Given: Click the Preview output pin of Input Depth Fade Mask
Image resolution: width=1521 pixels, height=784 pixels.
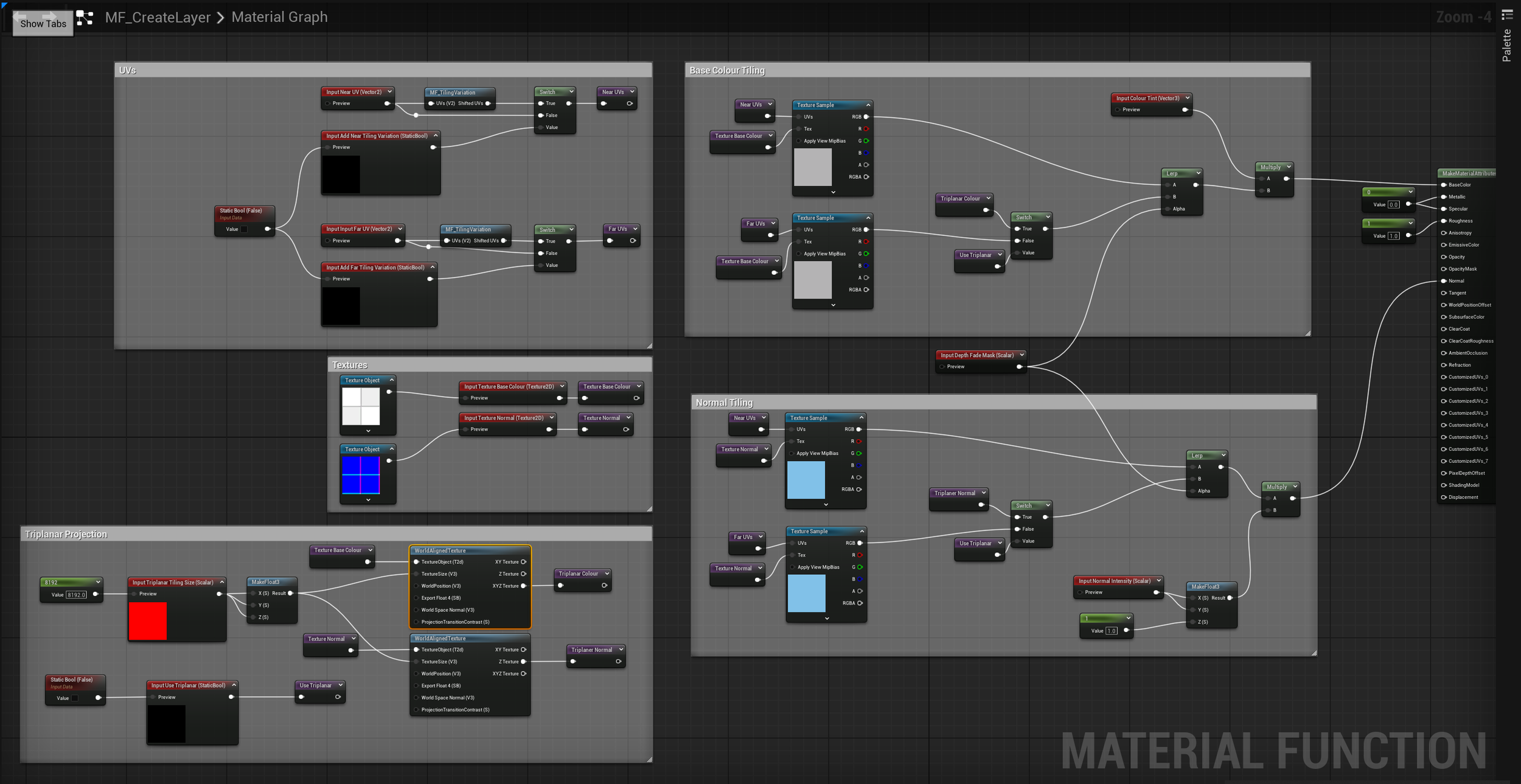Looking at the screenshot, I should click(1019, 367).
